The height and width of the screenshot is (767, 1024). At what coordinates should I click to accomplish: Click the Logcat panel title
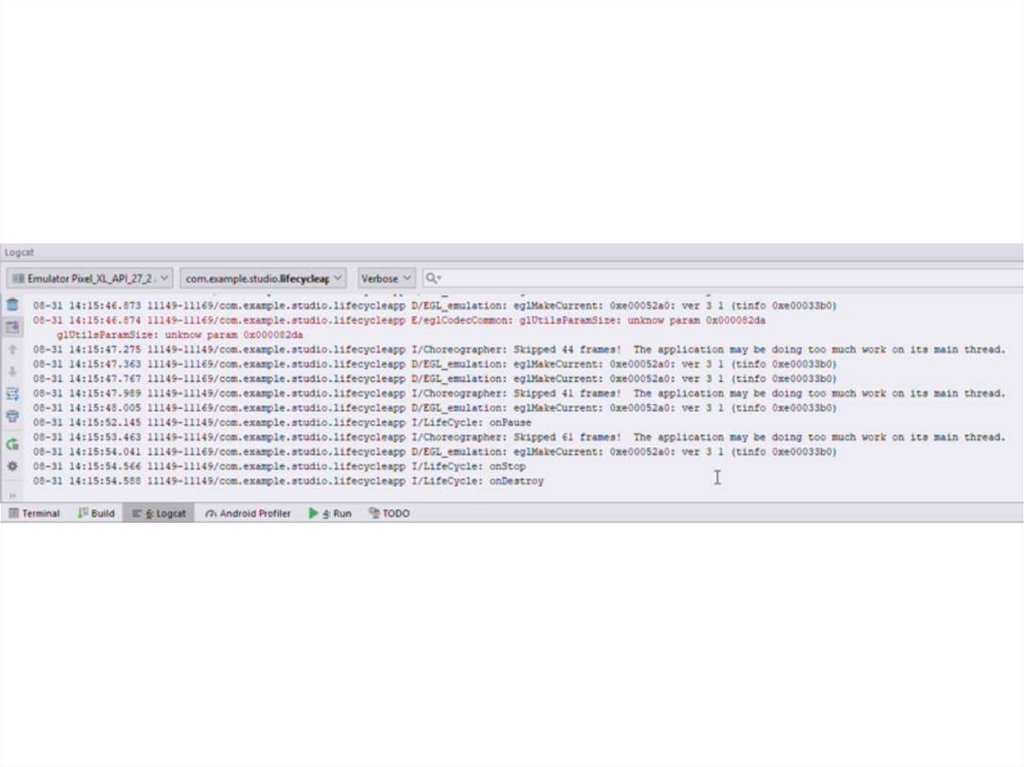point(19,252)
